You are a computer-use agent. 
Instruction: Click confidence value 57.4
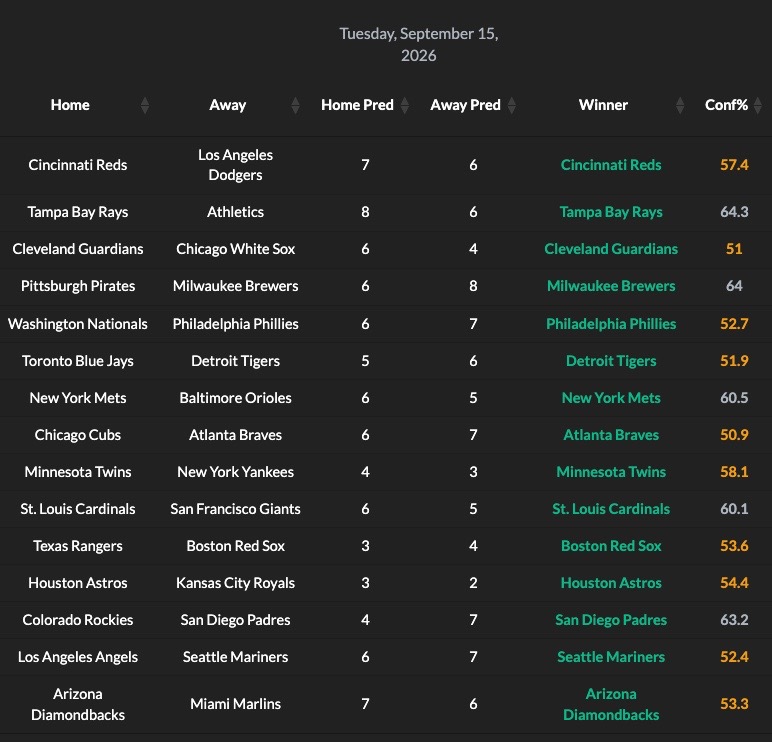pos(734,165)
